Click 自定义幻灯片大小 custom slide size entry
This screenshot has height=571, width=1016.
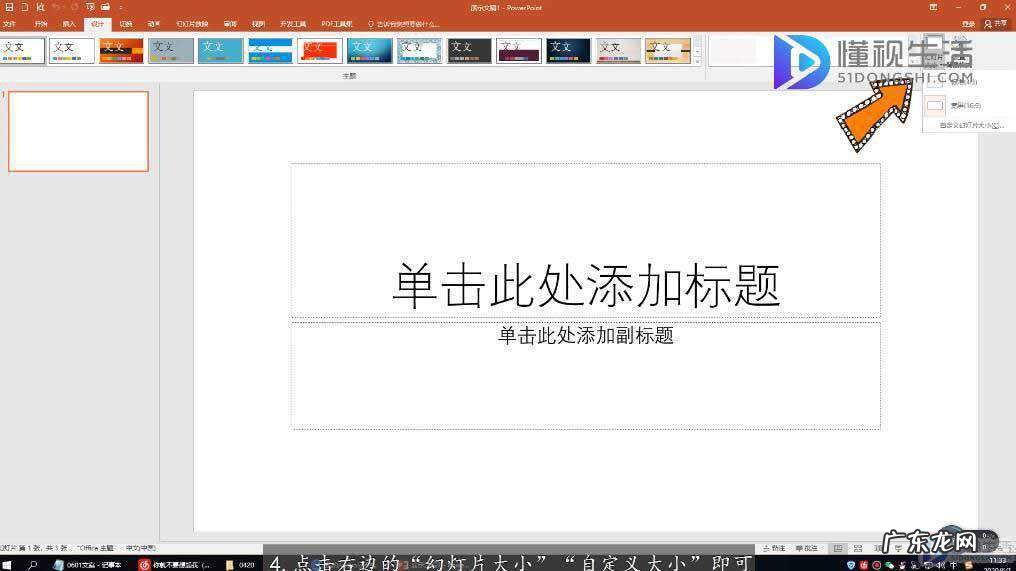(x=971, y=125)
